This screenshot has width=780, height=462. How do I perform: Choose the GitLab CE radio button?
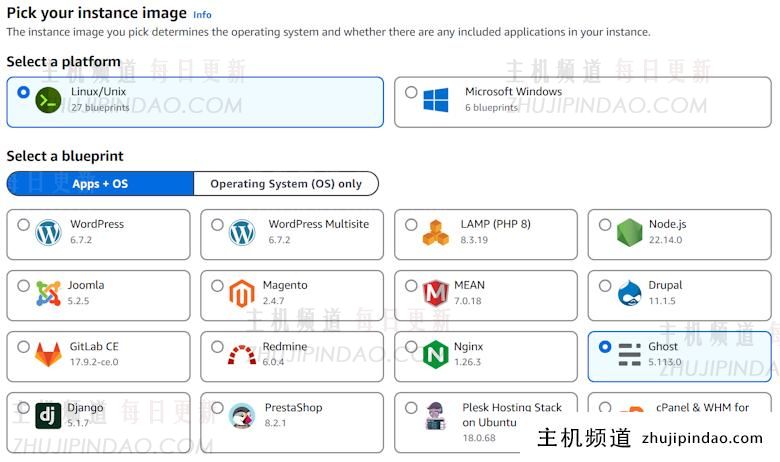[23, 347]
